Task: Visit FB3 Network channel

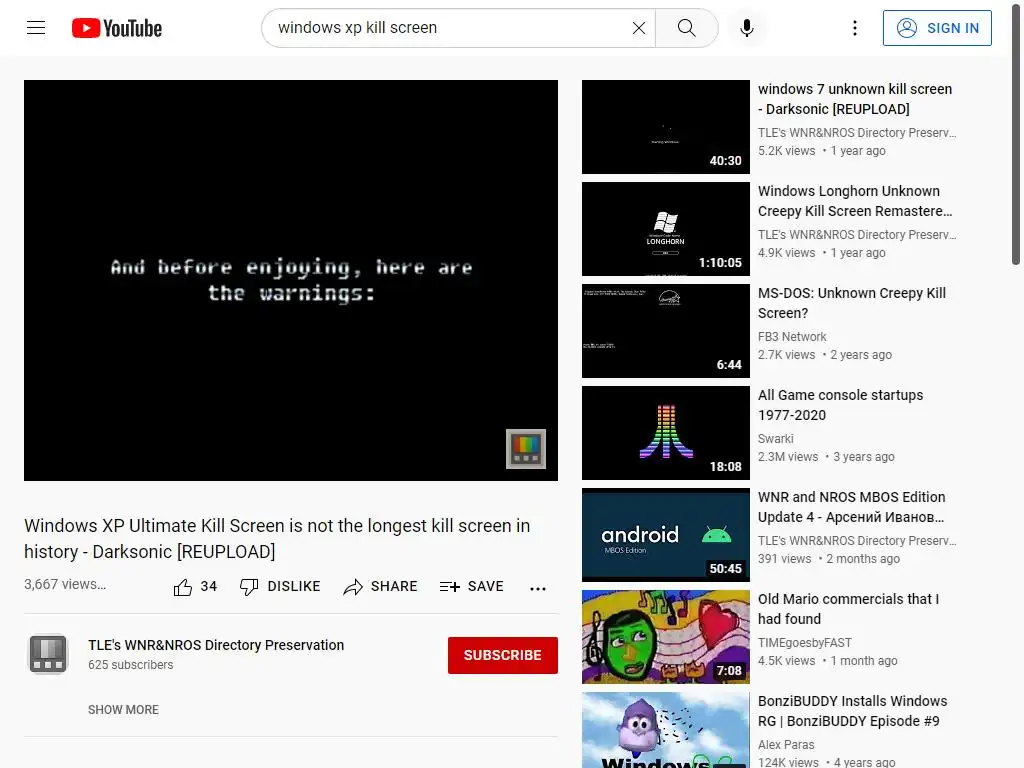Action: (792, 336)
